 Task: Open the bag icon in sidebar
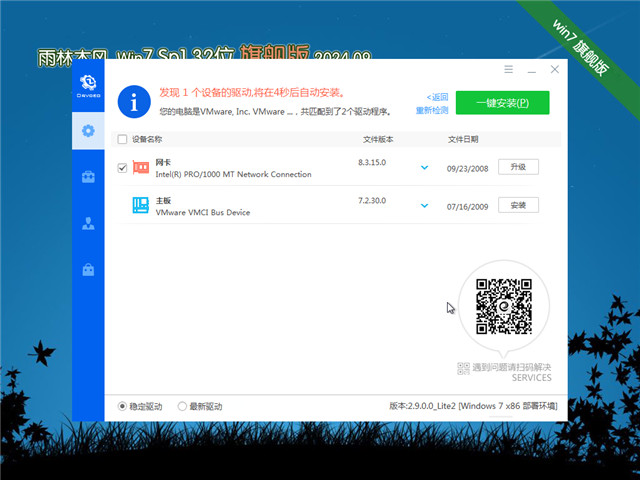tap(88, 270)
